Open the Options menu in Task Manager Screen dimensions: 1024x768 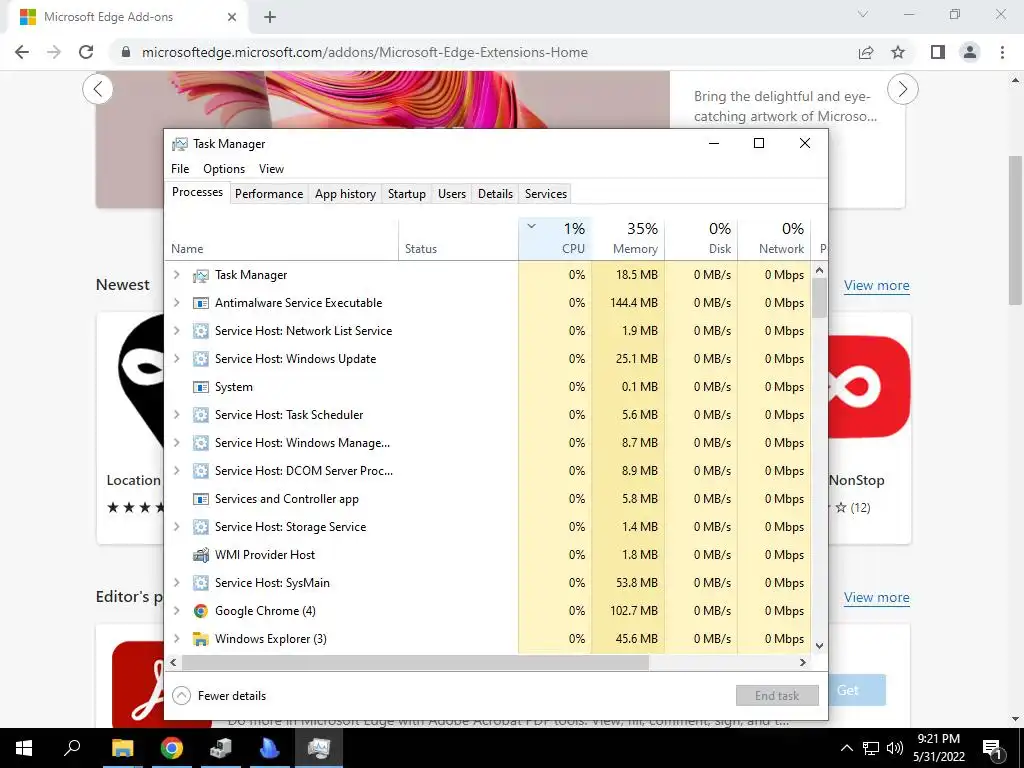click(224, 169)
